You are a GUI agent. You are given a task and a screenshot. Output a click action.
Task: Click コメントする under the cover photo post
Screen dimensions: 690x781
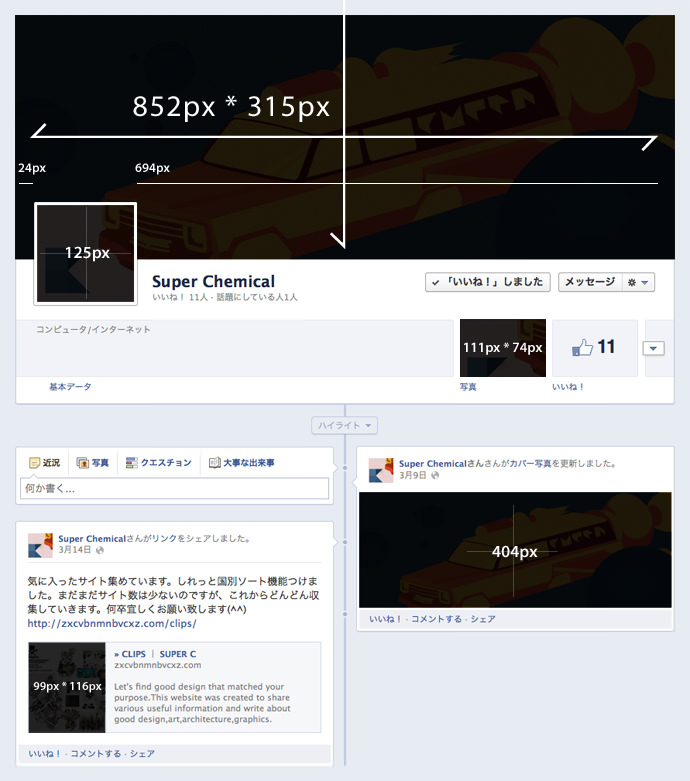click(x=437, y=619)
